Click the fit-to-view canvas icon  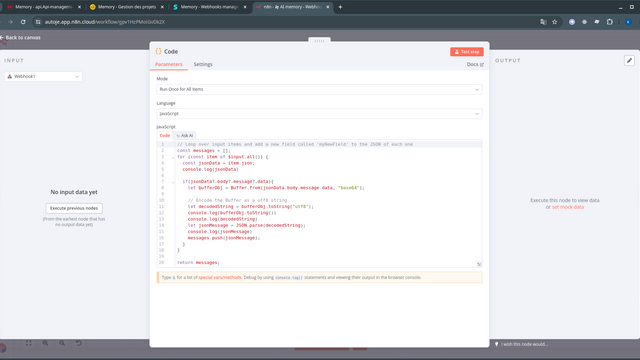[29, 343]
